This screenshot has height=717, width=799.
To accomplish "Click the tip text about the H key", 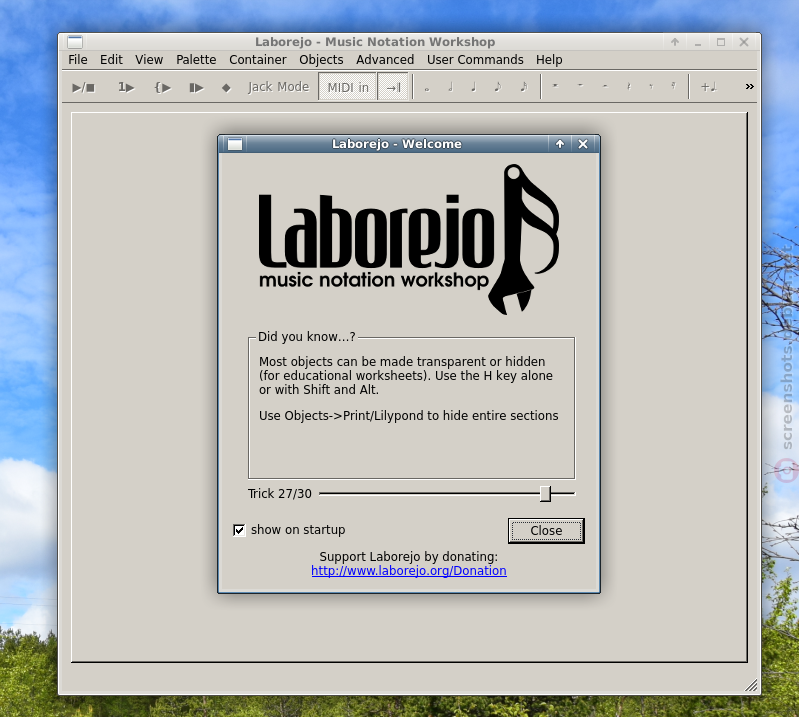I will click(x=406, y=376).
